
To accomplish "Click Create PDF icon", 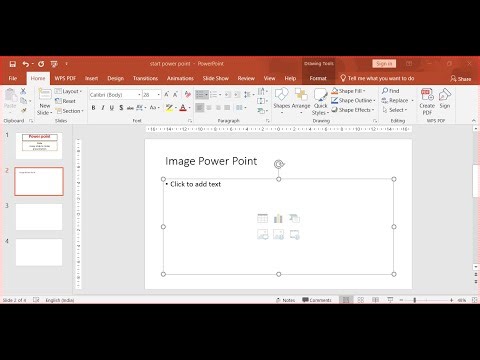I will 427,101.
